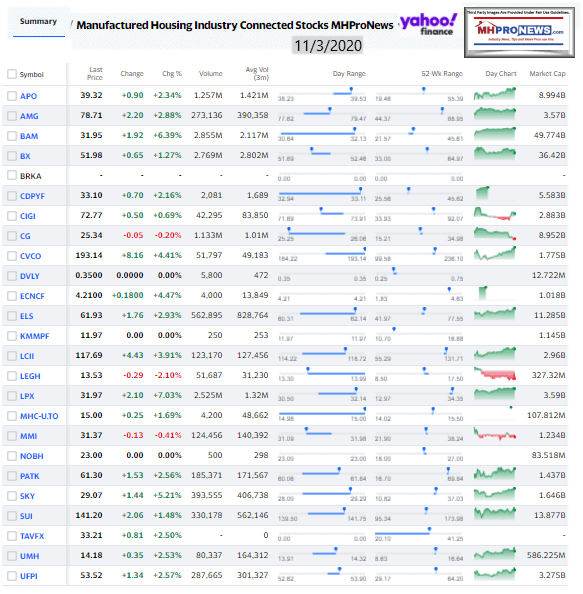Open the LEGH symbol link
Image resolution: width=583 pixels, height=594 pixels.
(30, 376)
